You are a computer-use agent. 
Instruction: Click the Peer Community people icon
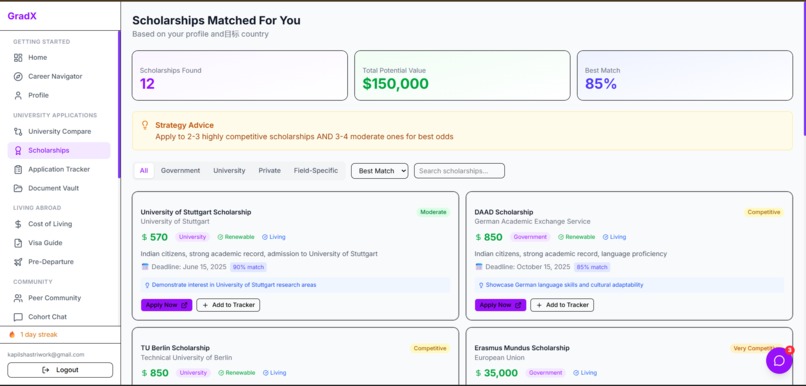[18, 298]
